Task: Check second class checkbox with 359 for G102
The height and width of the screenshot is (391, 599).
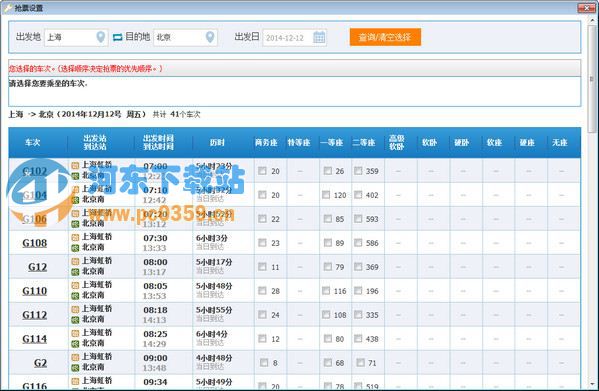Action: coord(358,171)
